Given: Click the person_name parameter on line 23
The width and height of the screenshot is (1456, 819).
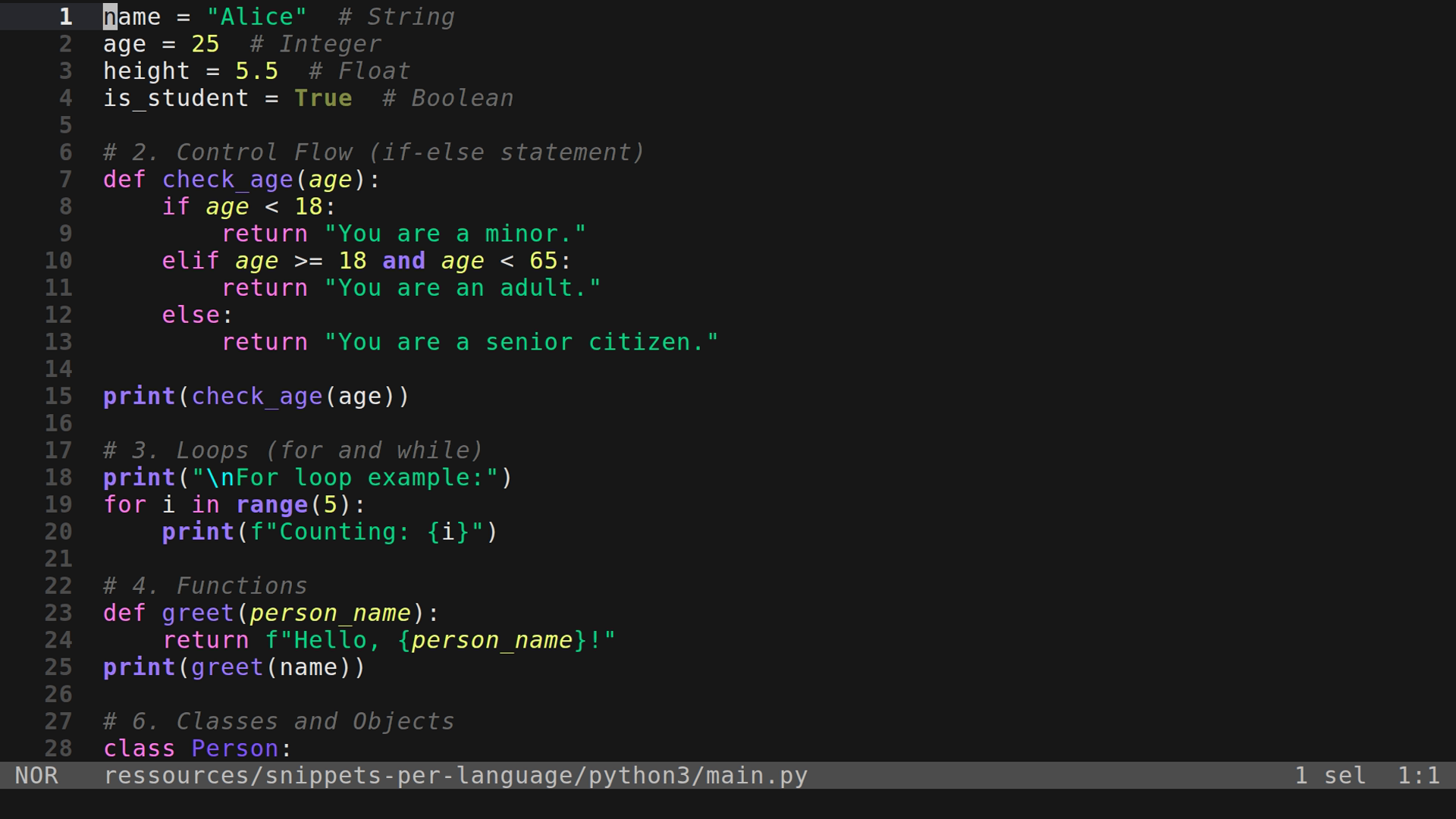Looking at the screenshot, I should [331, 613].
